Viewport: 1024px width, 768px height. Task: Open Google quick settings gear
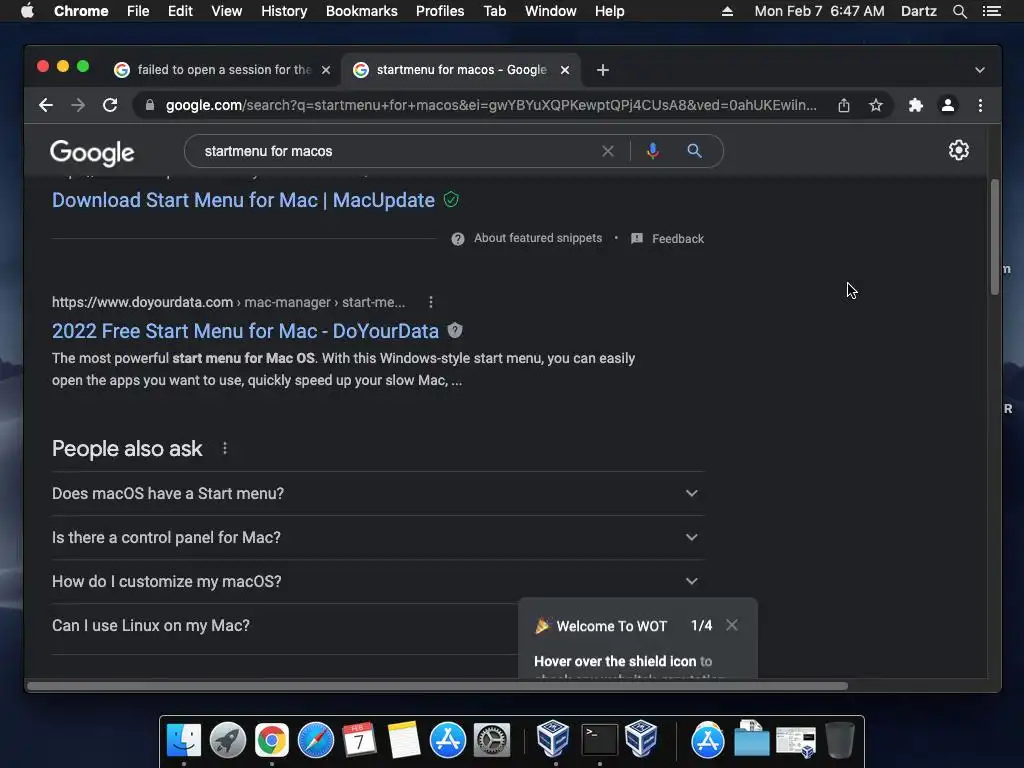[959, 150]
